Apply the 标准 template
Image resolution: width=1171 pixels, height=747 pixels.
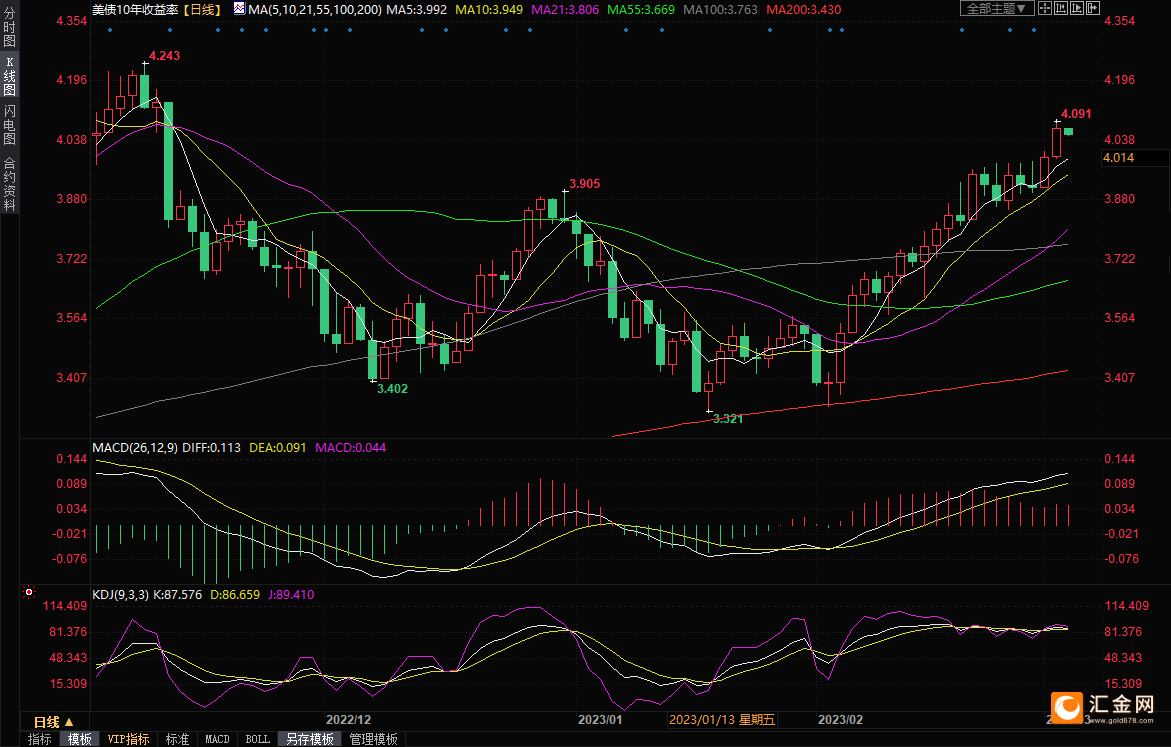[177, 739]
